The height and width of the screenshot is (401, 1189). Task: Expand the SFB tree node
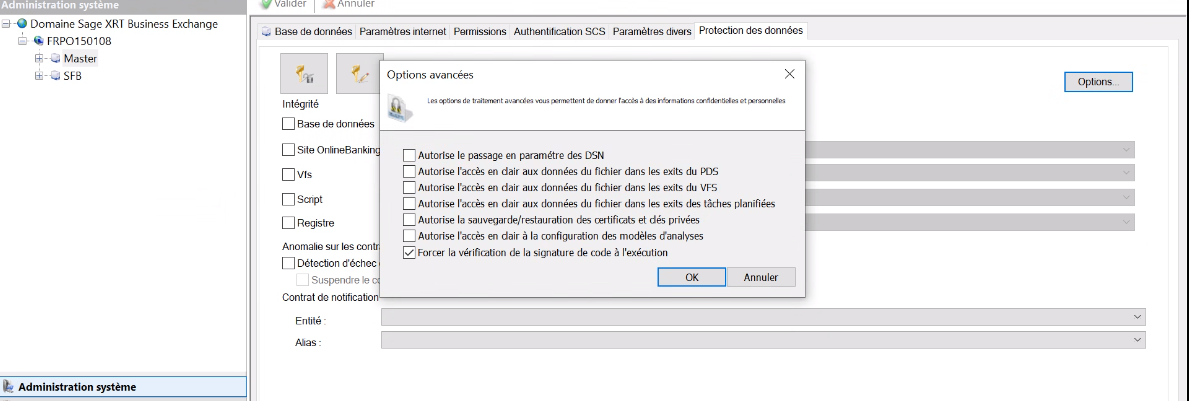(x=39, y=76)
